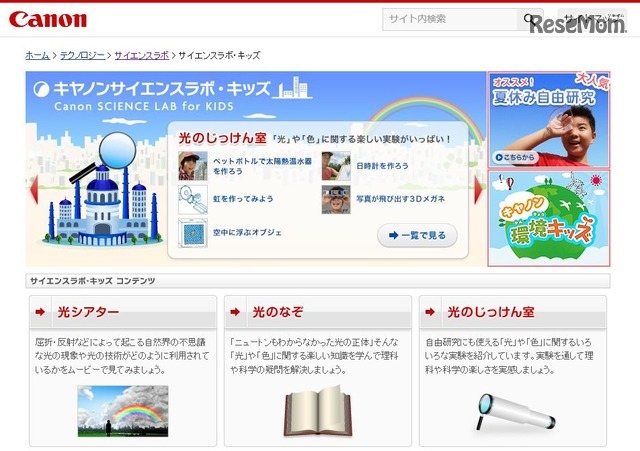This screenshot has height=451, width=640.
Task: Click the rainbow experiment thumbnail
Action: (x=193, y=200)
